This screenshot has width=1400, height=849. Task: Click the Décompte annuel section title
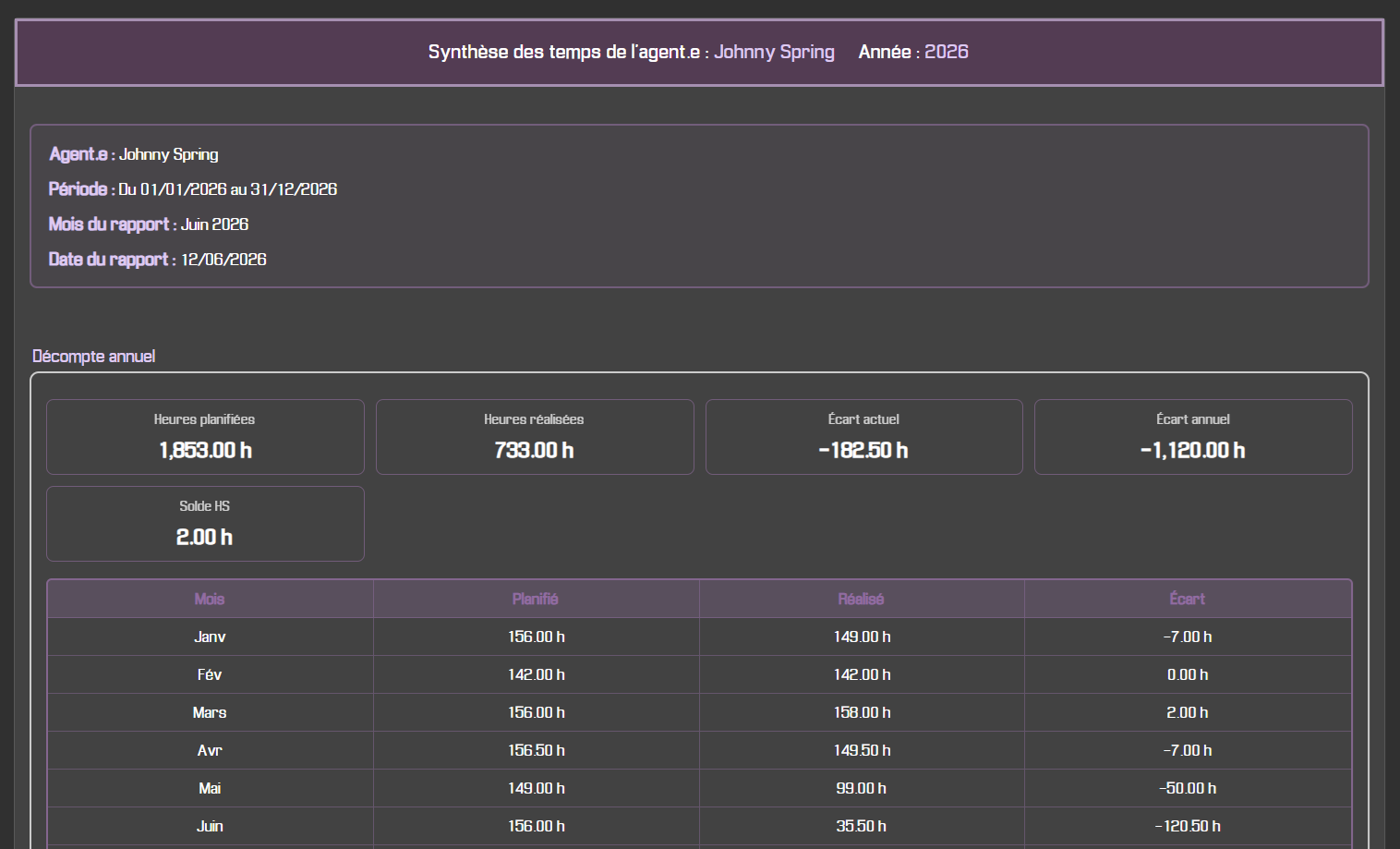point(94,357)
